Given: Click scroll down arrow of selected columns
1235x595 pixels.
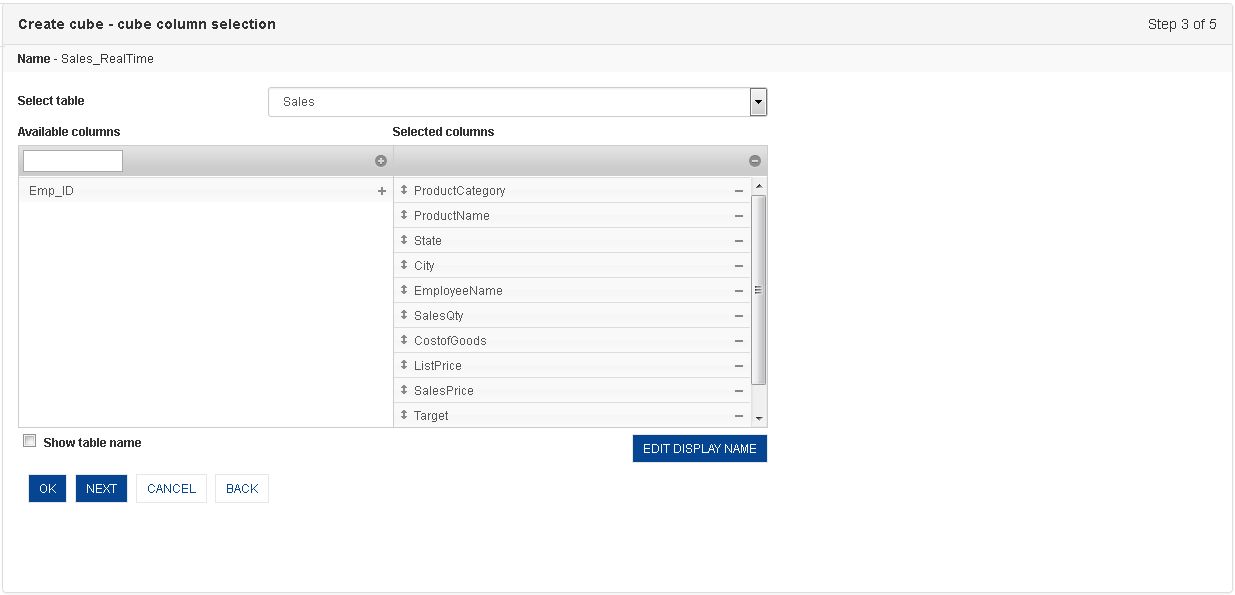Looking at the screenshot, I should (759, 418).
